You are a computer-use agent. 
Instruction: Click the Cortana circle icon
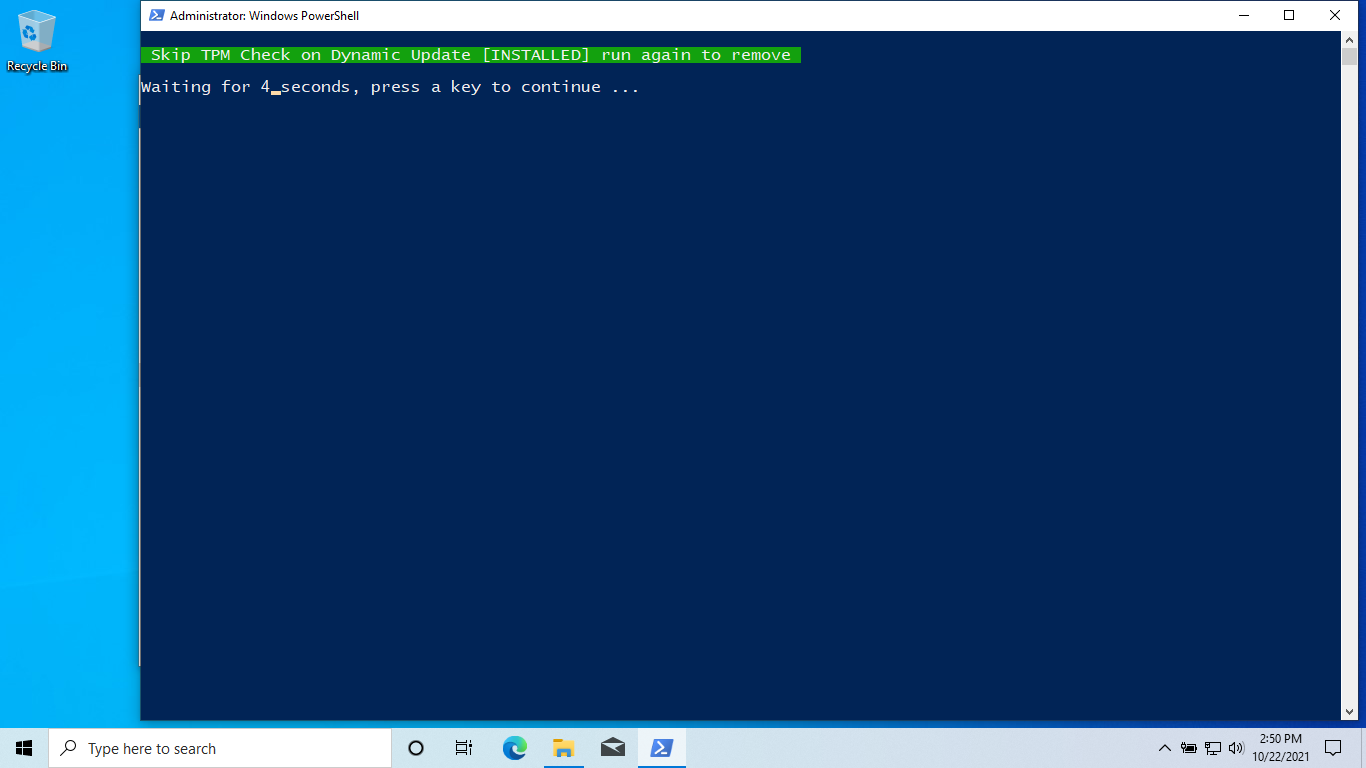pyautogui.click(x=416, y=748)
